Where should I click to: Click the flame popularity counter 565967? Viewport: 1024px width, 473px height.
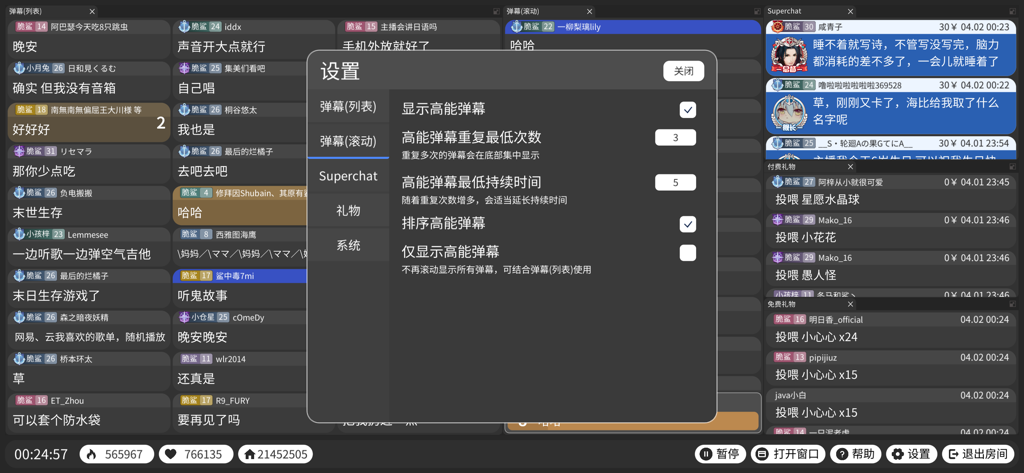(x=117, y=454)
